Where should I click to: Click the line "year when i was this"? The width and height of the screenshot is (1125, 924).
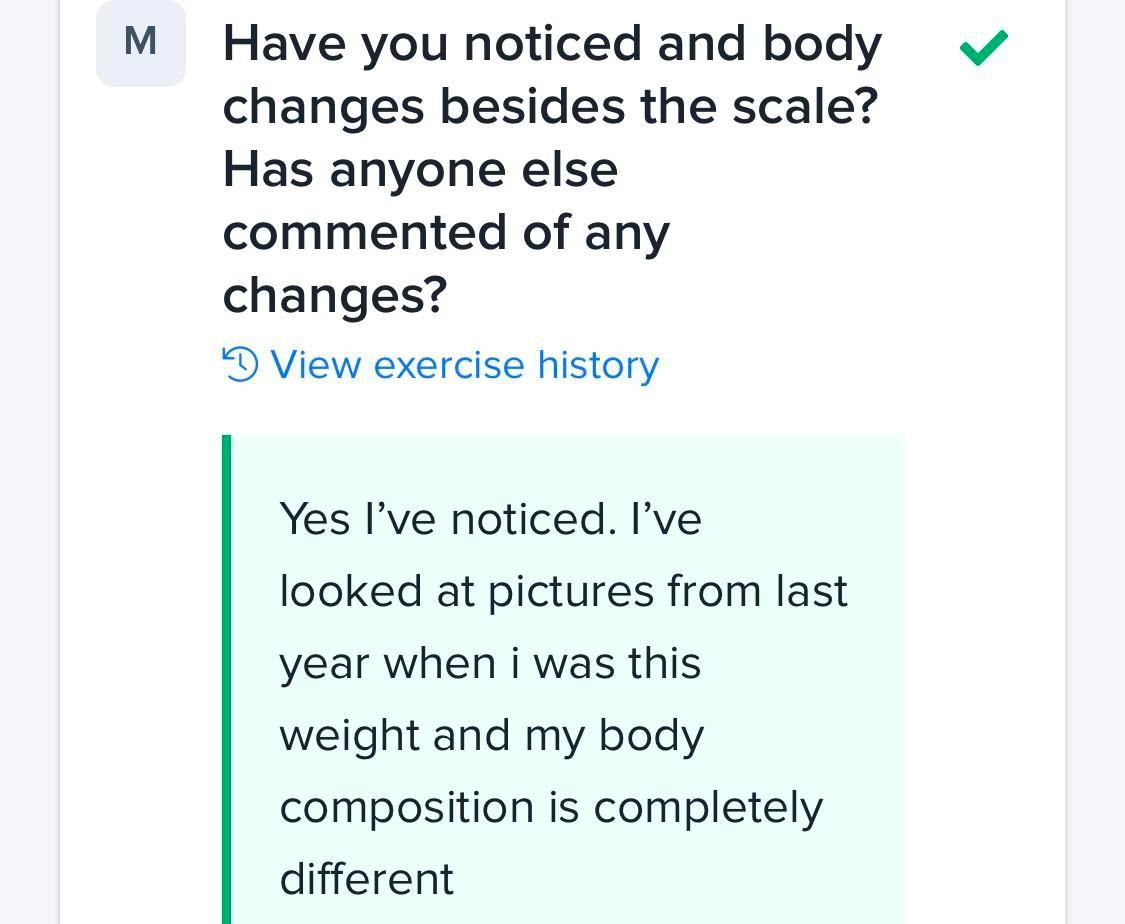pyautogui.click(x=490, y=663)
